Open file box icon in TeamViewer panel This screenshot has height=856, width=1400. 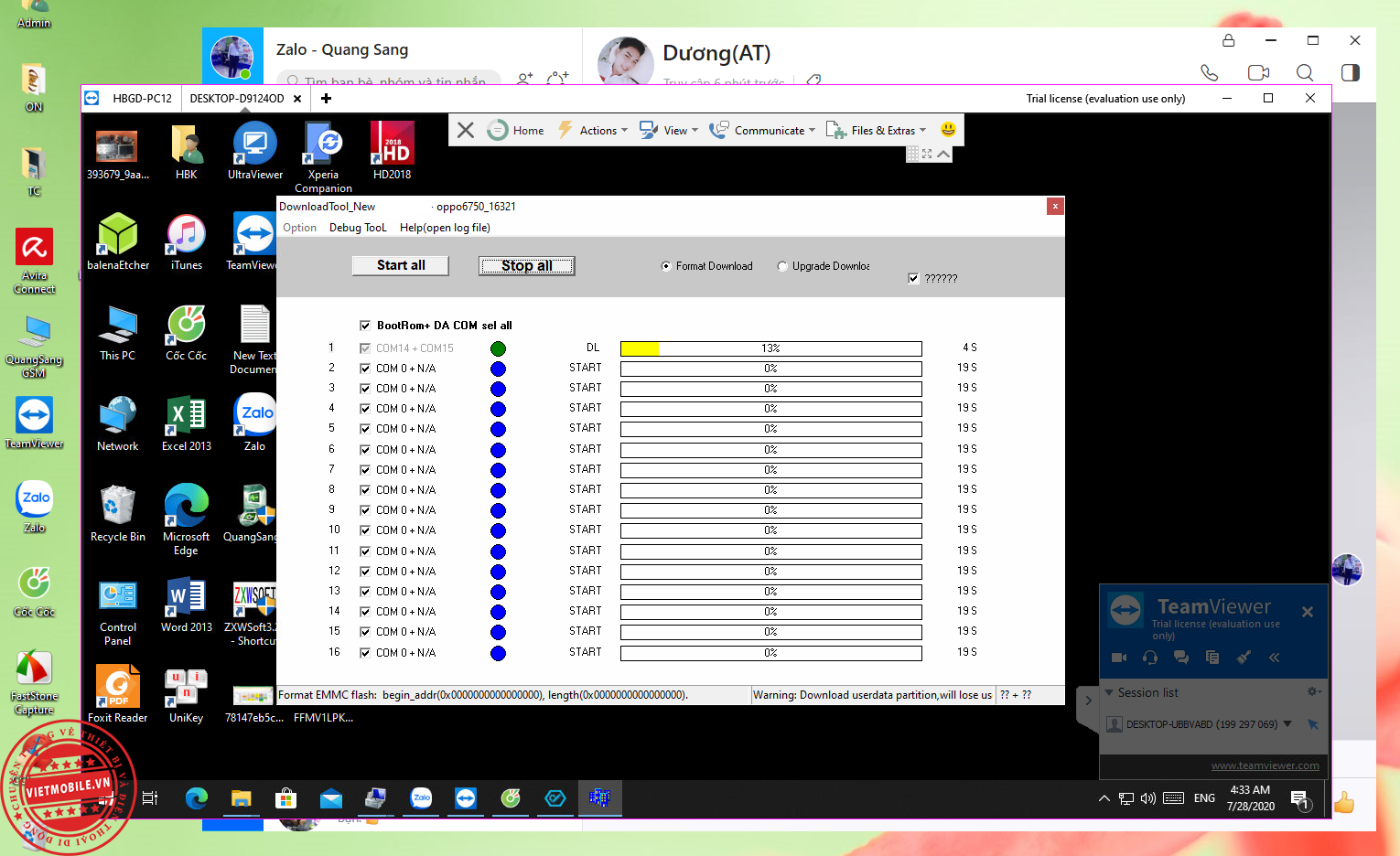tap(1212, 657)
